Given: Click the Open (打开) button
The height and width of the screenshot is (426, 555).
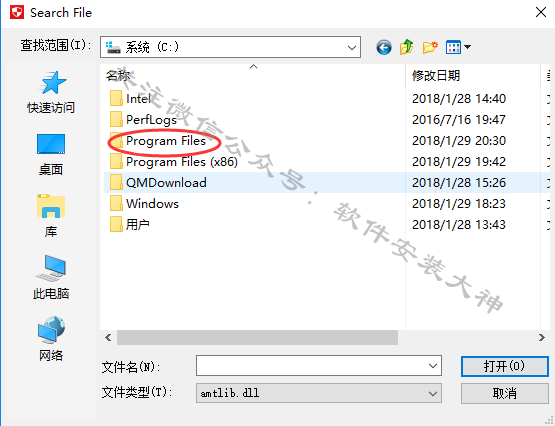Looking at the screenshot, I should (504, 366).
